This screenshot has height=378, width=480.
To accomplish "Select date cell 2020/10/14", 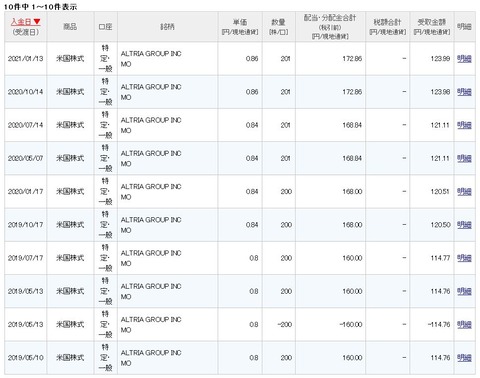I will [26, 92].
